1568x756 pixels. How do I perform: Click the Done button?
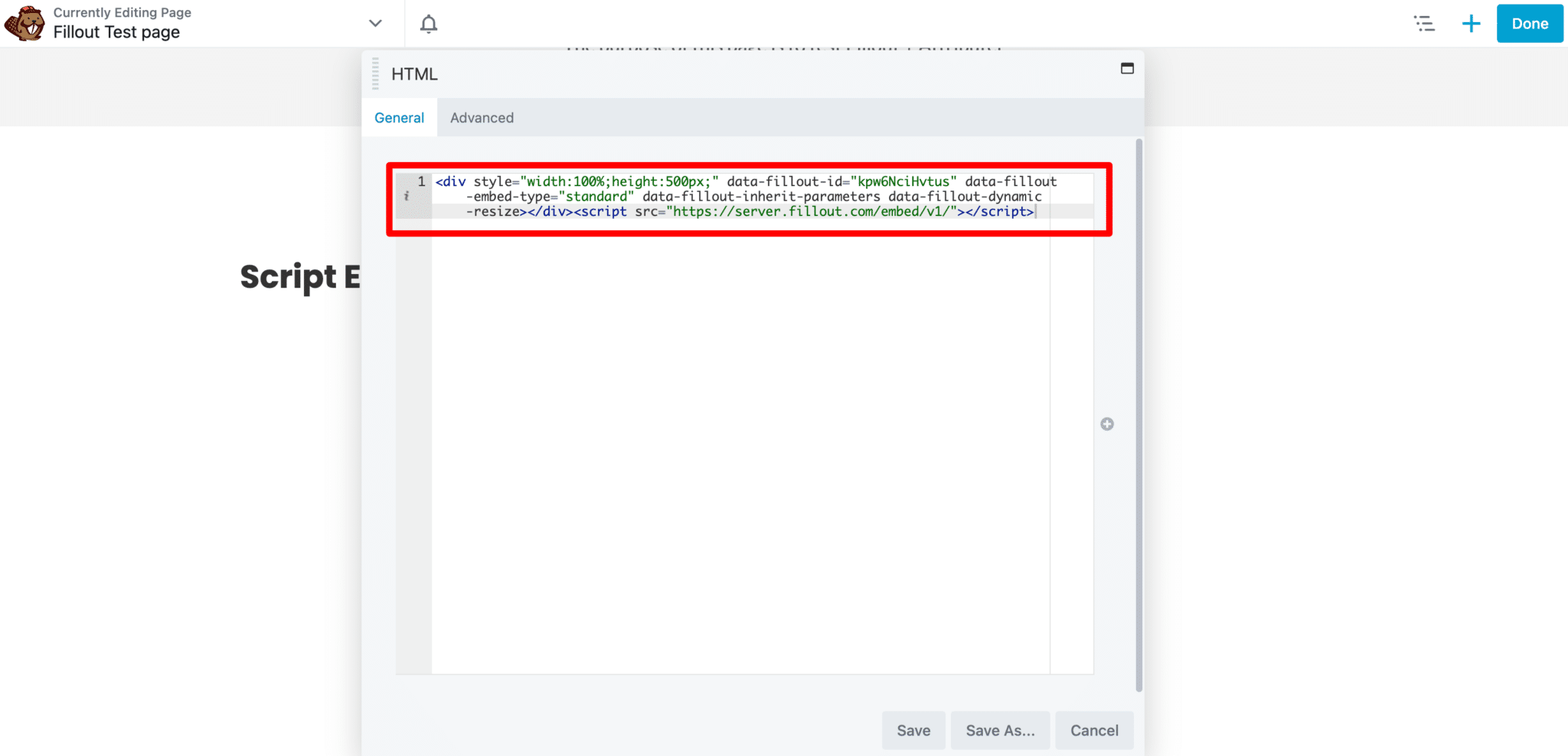pos(1530,24)
